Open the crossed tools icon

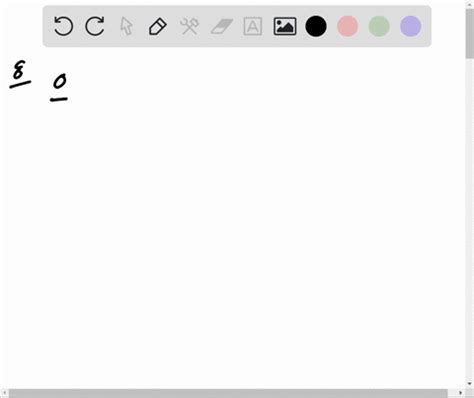189,26
